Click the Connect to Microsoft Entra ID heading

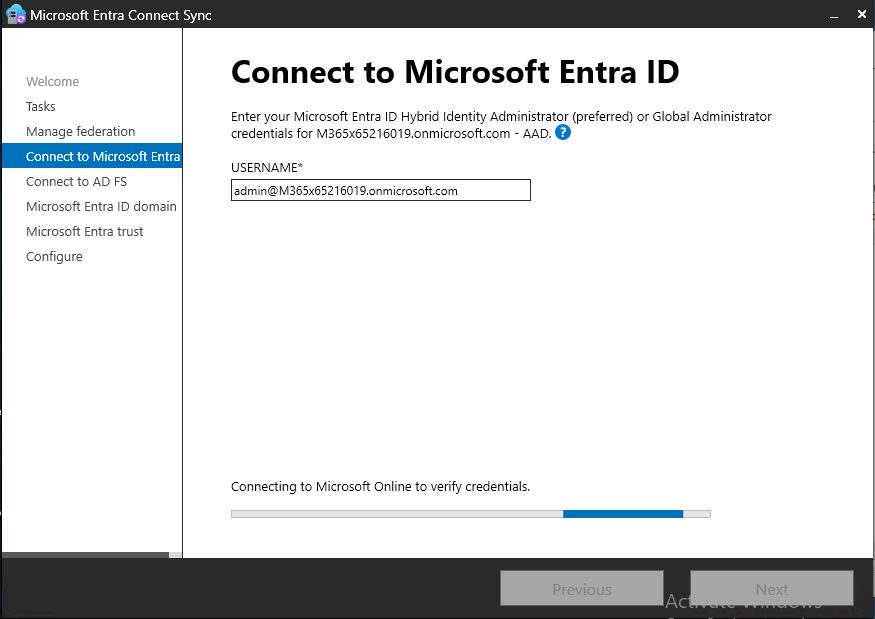coord(455,73)
